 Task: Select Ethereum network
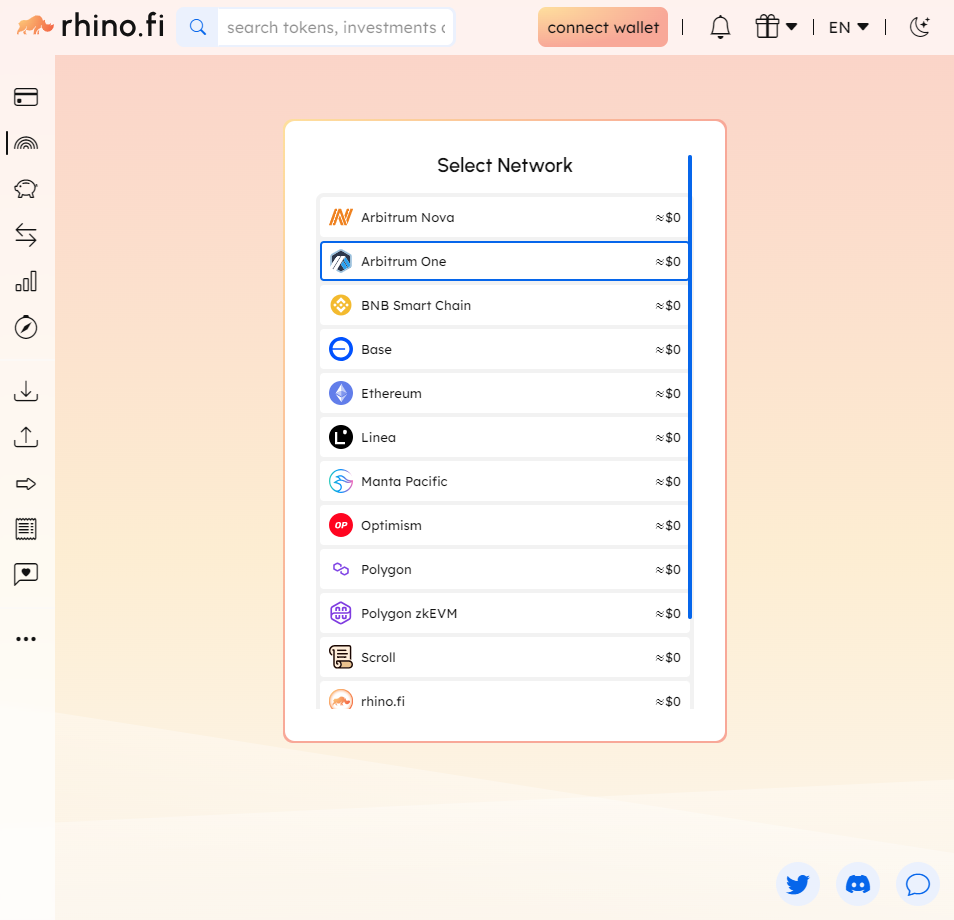tap(504, 393)
